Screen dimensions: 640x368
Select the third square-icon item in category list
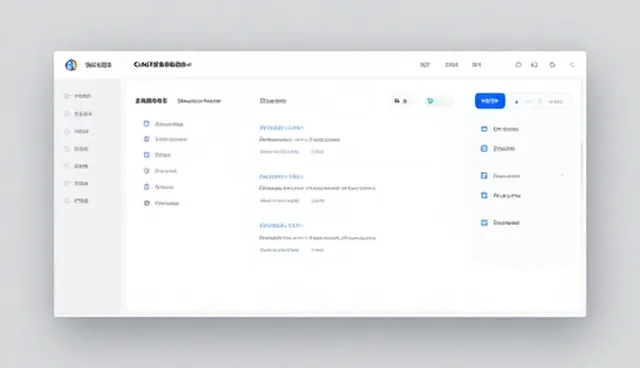(x=147, y=155)
